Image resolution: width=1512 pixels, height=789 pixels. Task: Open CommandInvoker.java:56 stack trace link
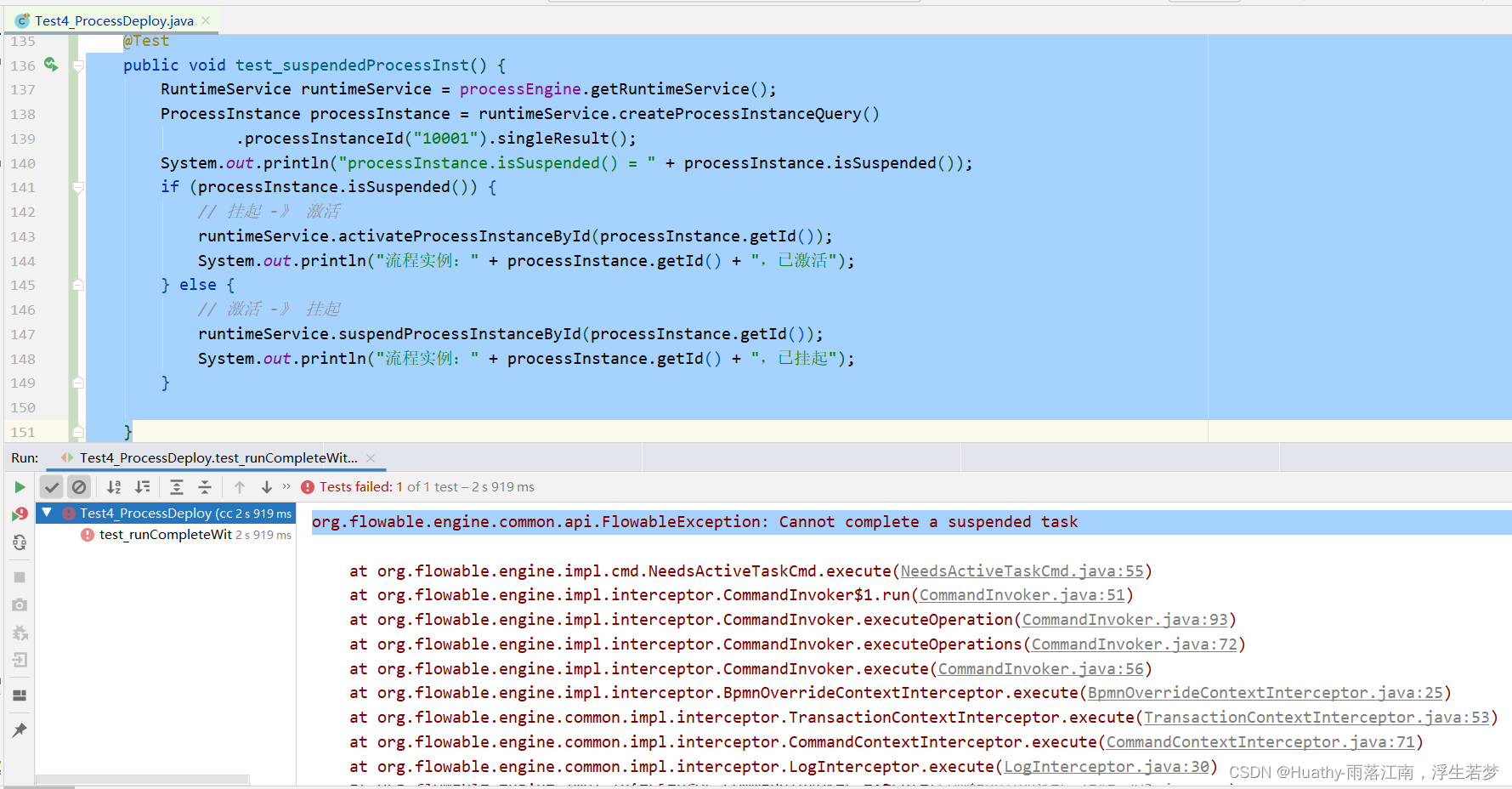tap(1041, 669)
